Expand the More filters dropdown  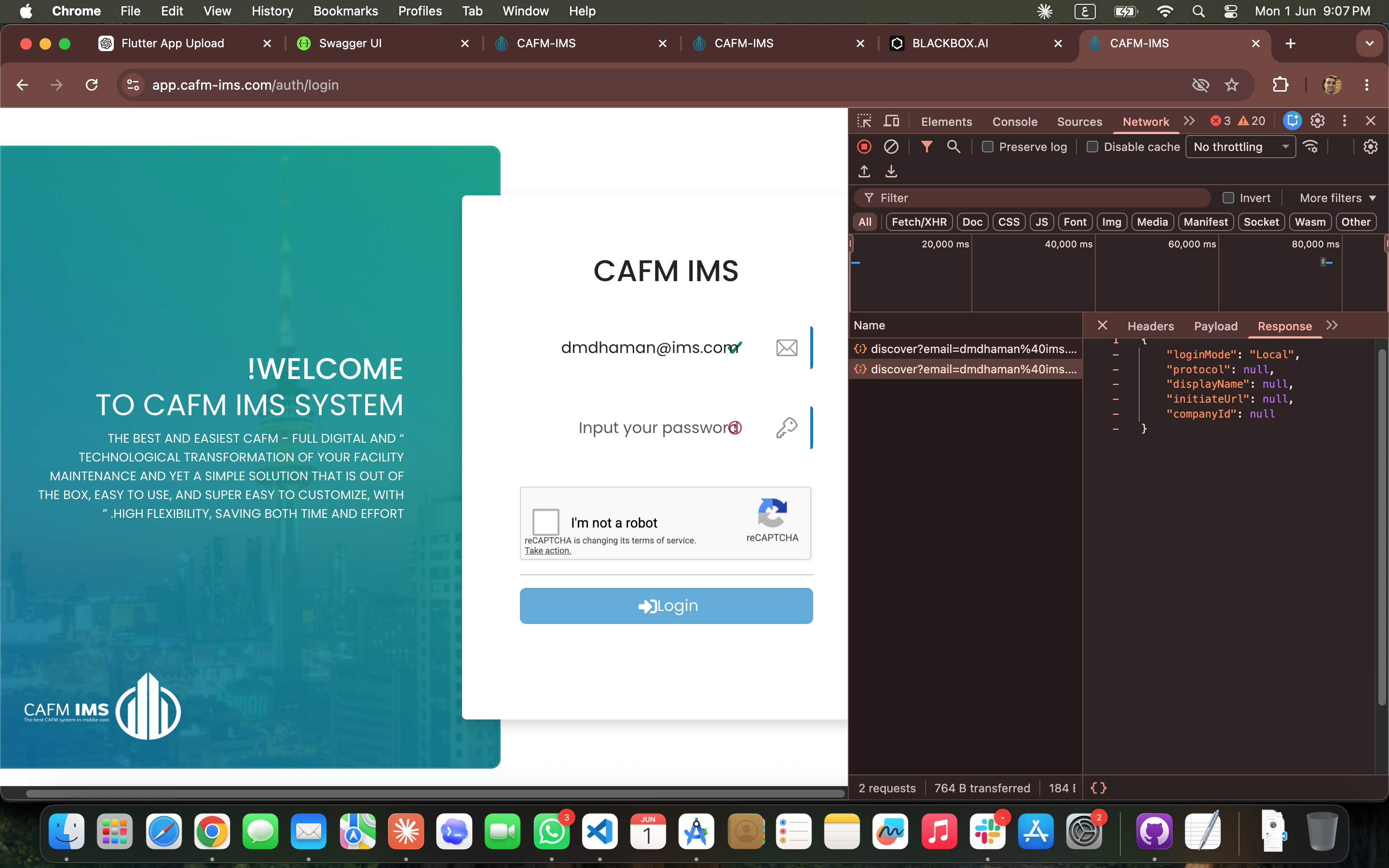pyautogui.click(x=1338, y=198)
